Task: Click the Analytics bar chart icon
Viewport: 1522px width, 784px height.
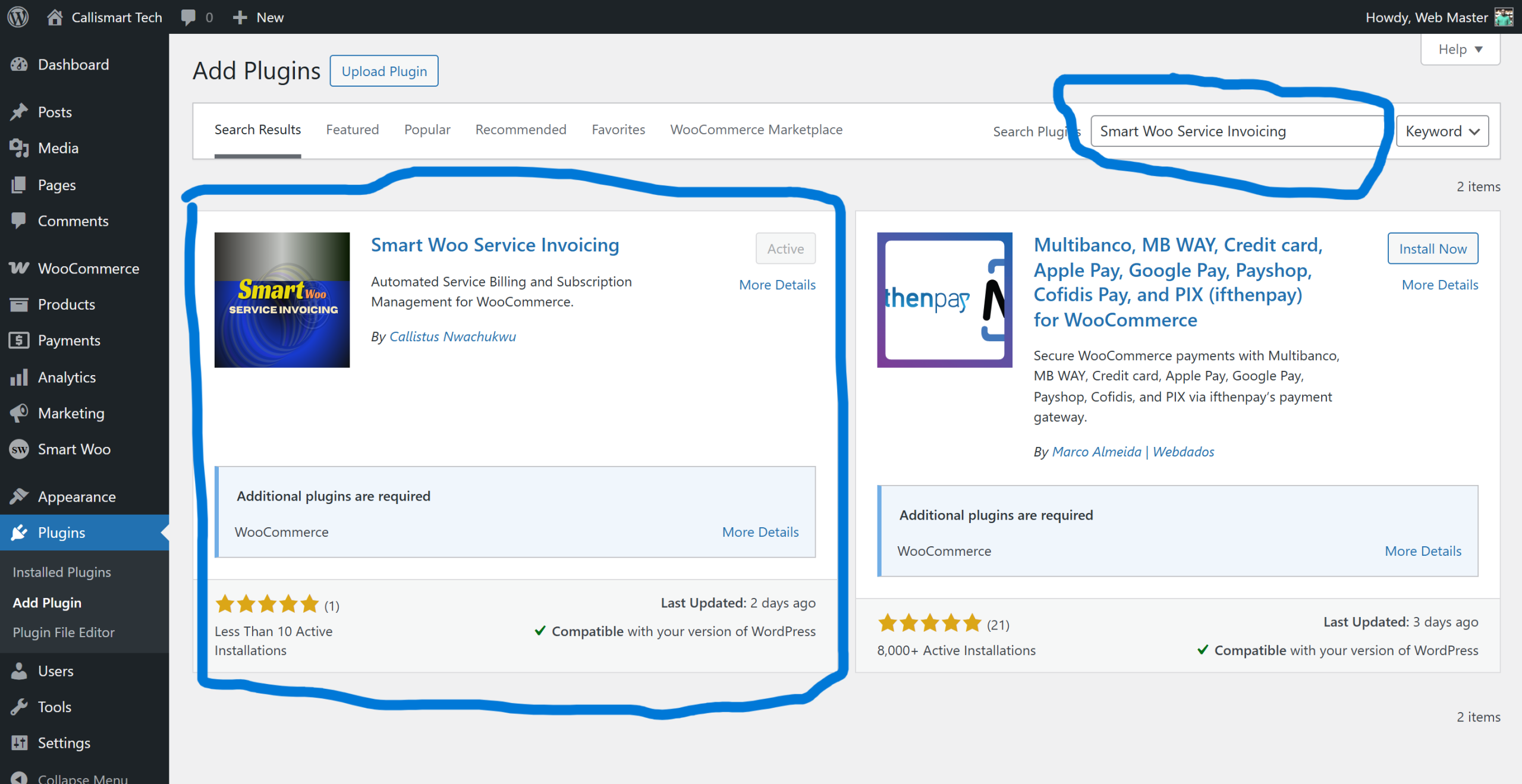Action: (x=19, y=377)
